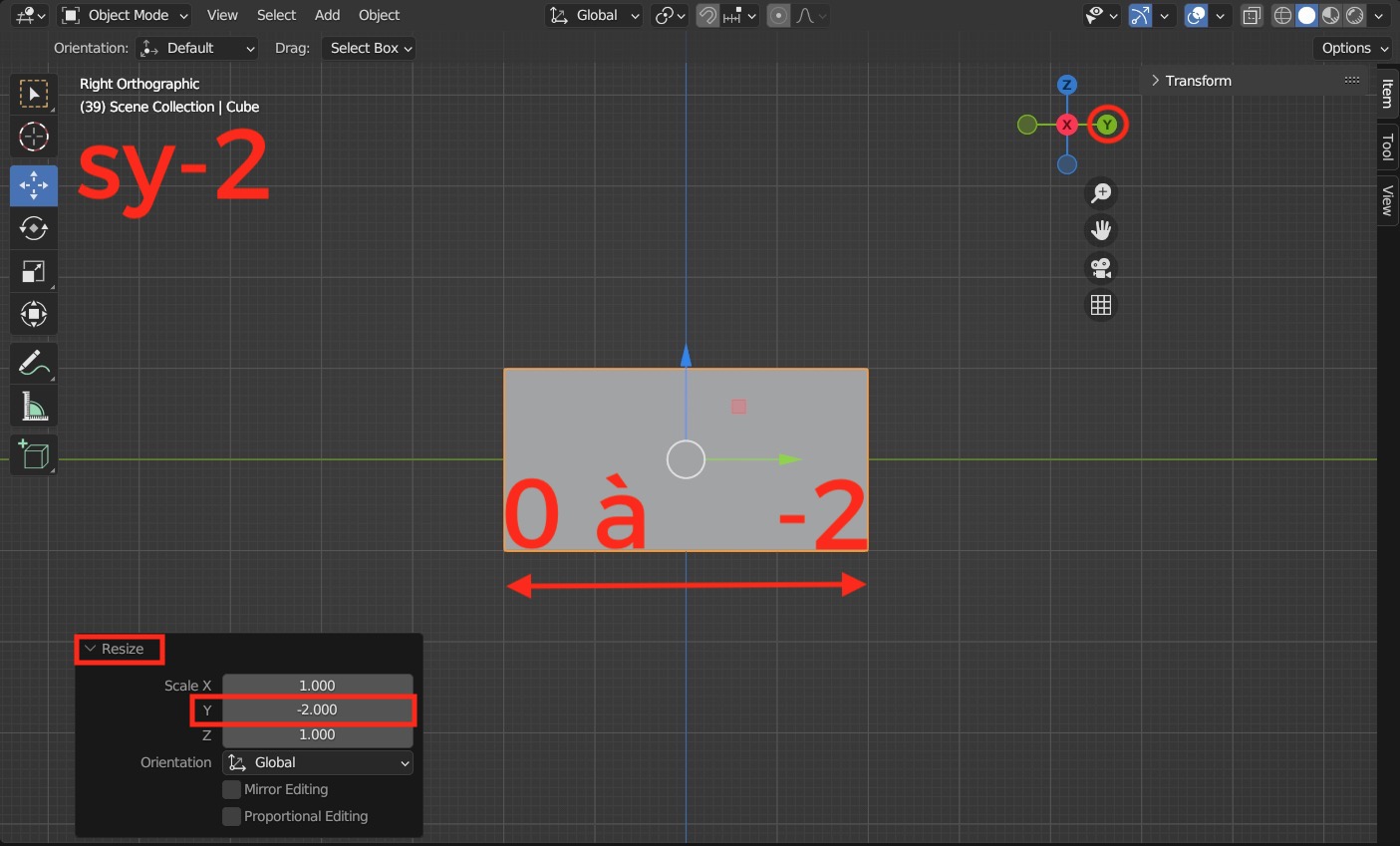The image size is (1400, 846).
Task: Toggle the snapping magnet button
Action: [x=707, y=15]
